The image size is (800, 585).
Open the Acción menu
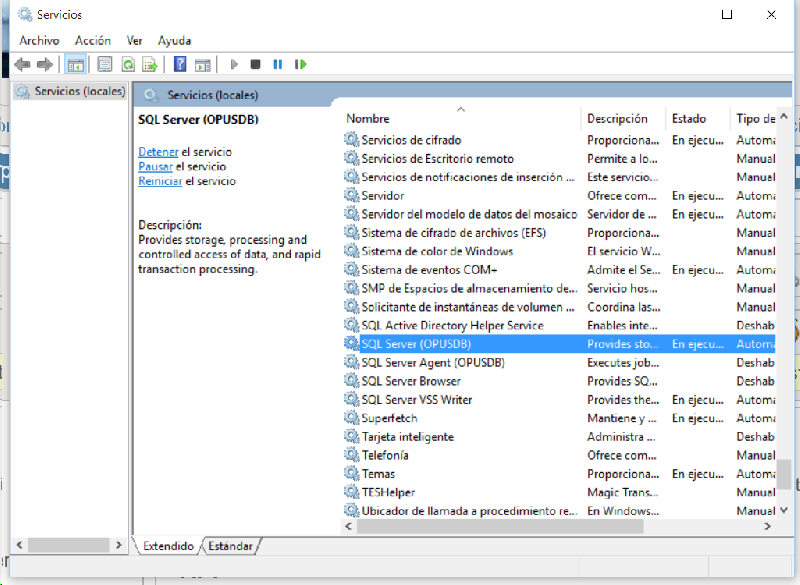(x=92, y=40)
